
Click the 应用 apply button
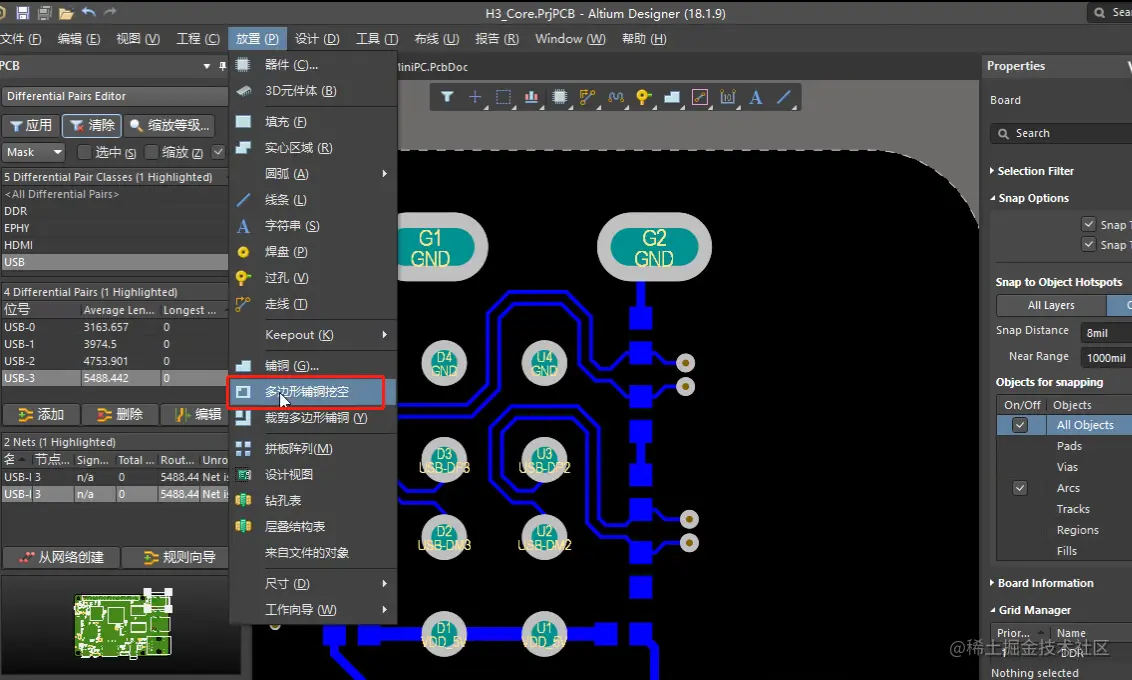(x=30, y=125)
